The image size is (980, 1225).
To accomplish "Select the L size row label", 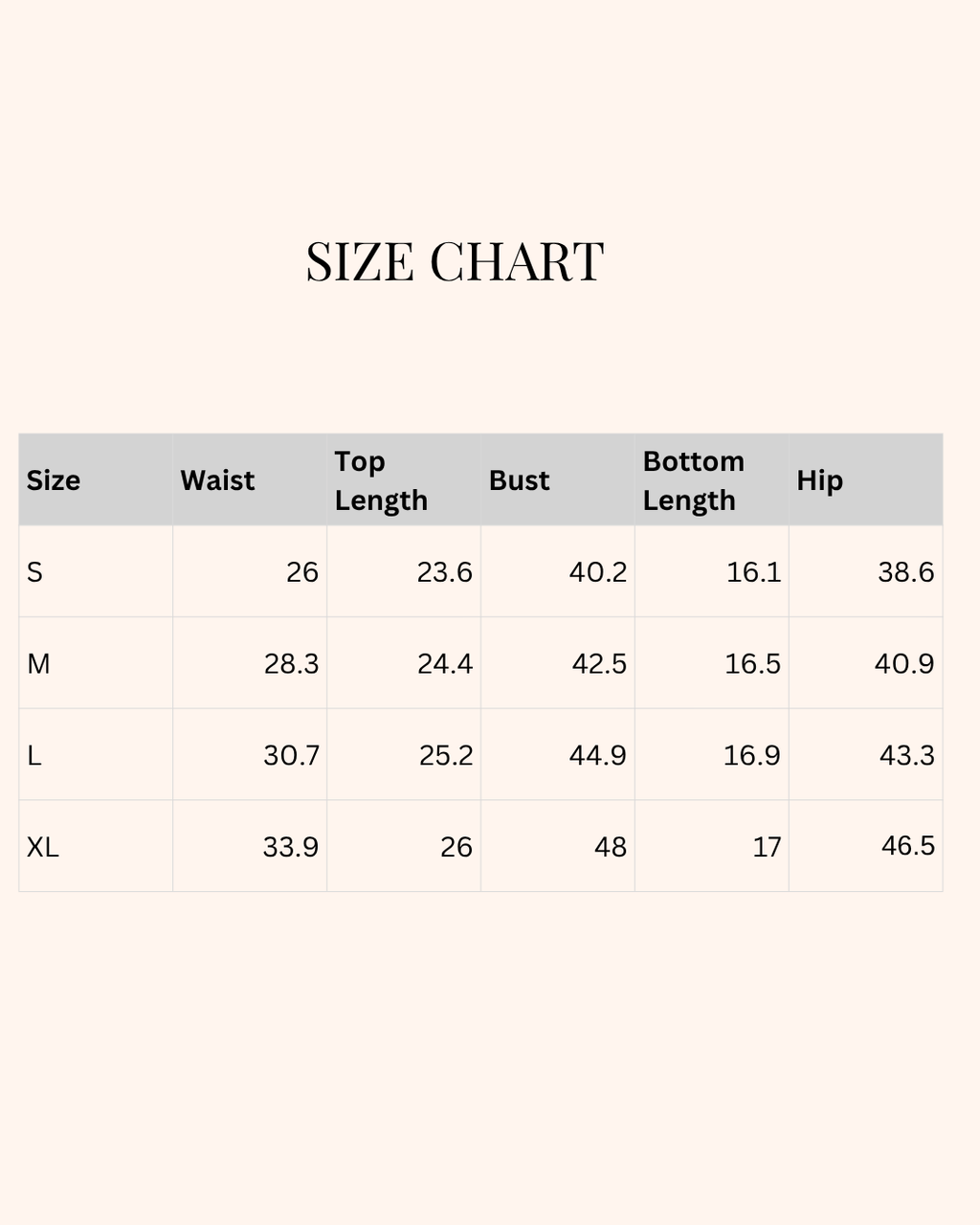I will point(34,756).
